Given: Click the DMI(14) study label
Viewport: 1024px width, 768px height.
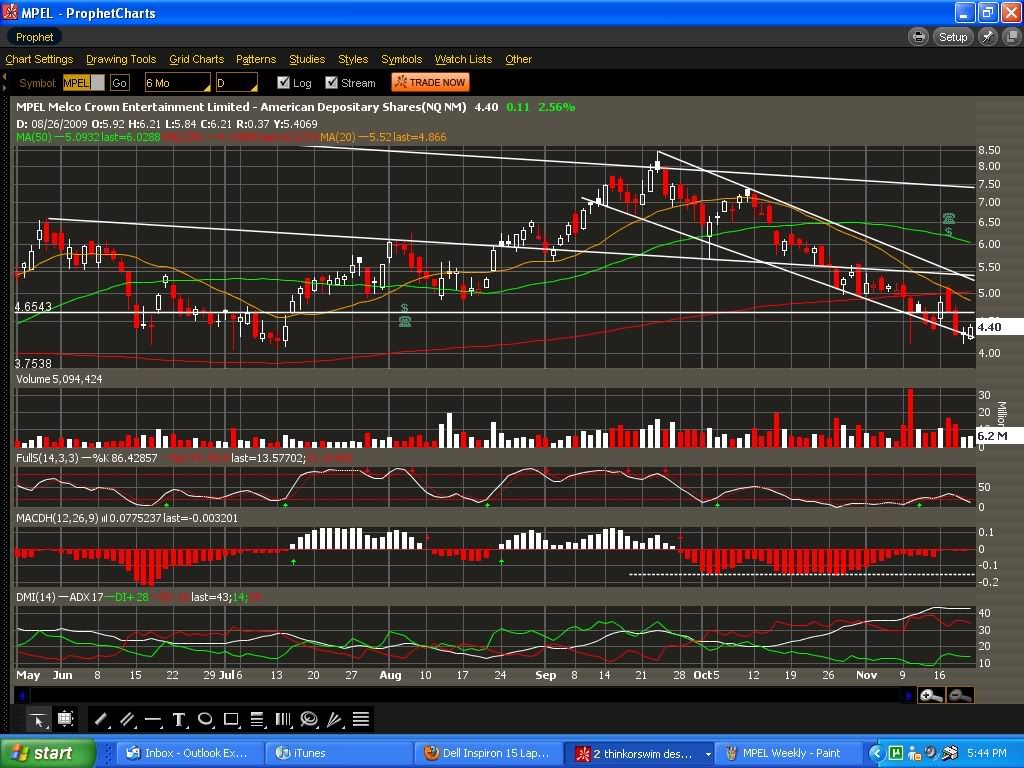Looking at the screenshot, I should [x=36, y=597].
